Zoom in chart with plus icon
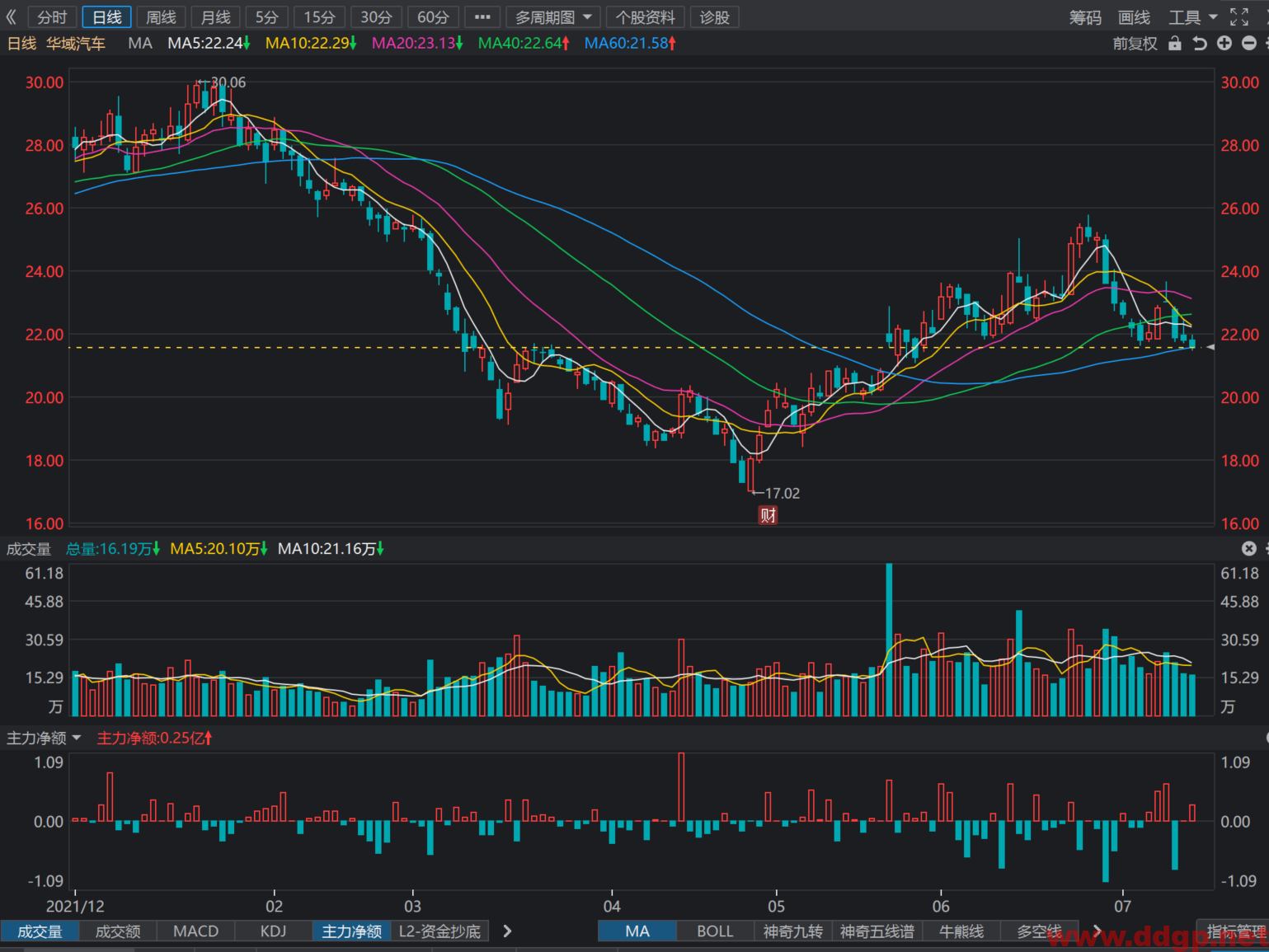The height and width of the screenshot is (952, 1269). pos(1224,44)
